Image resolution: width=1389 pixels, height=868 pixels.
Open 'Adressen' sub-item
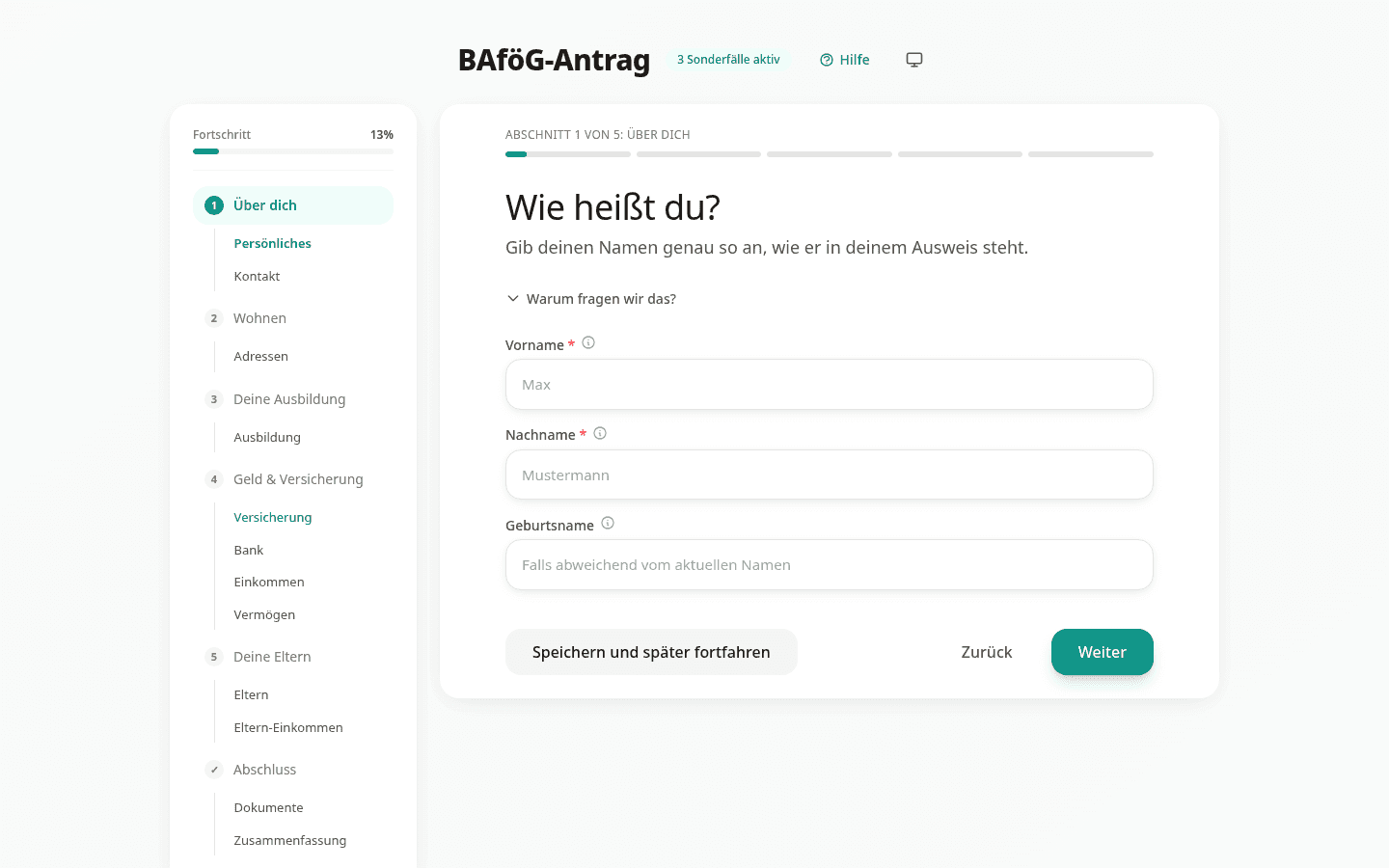[261, 356]
